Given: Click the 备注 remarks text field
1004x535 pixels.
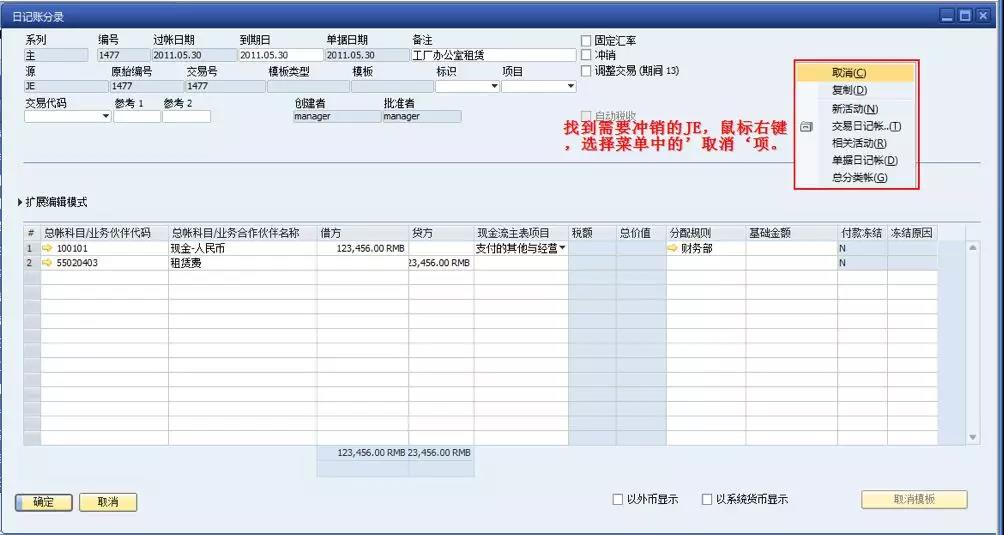Looking at the screenshot, I should point(493,56).
